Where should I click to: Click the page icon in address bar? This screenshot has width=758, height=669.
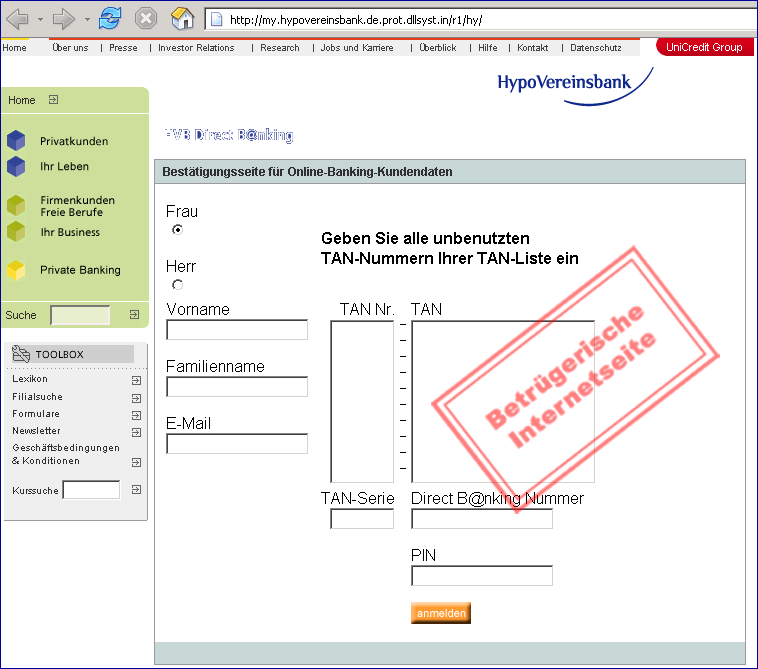(x=217, y=20)
